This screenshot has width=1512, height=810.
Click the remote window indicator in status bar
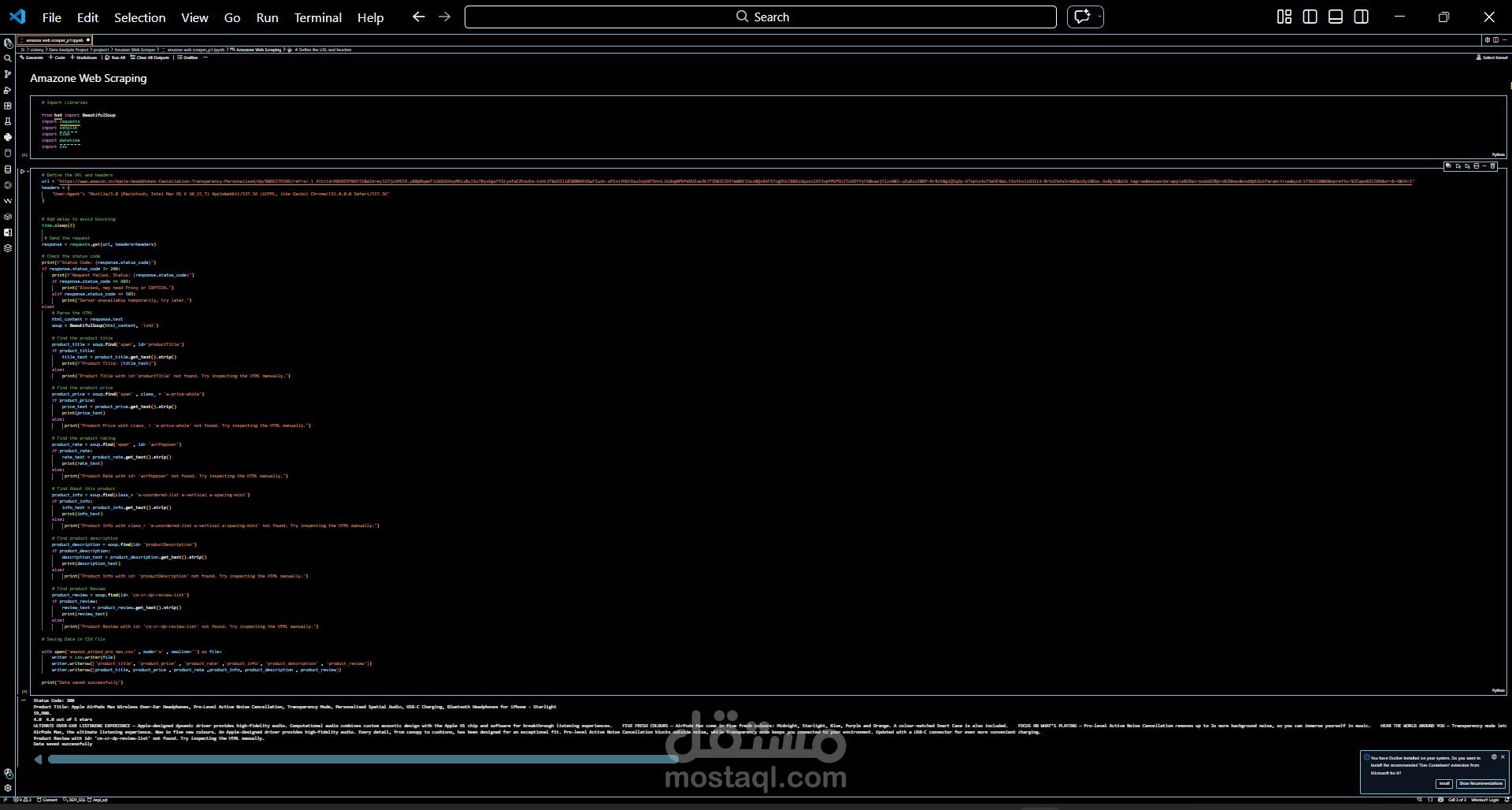click(x=5, y=800)
